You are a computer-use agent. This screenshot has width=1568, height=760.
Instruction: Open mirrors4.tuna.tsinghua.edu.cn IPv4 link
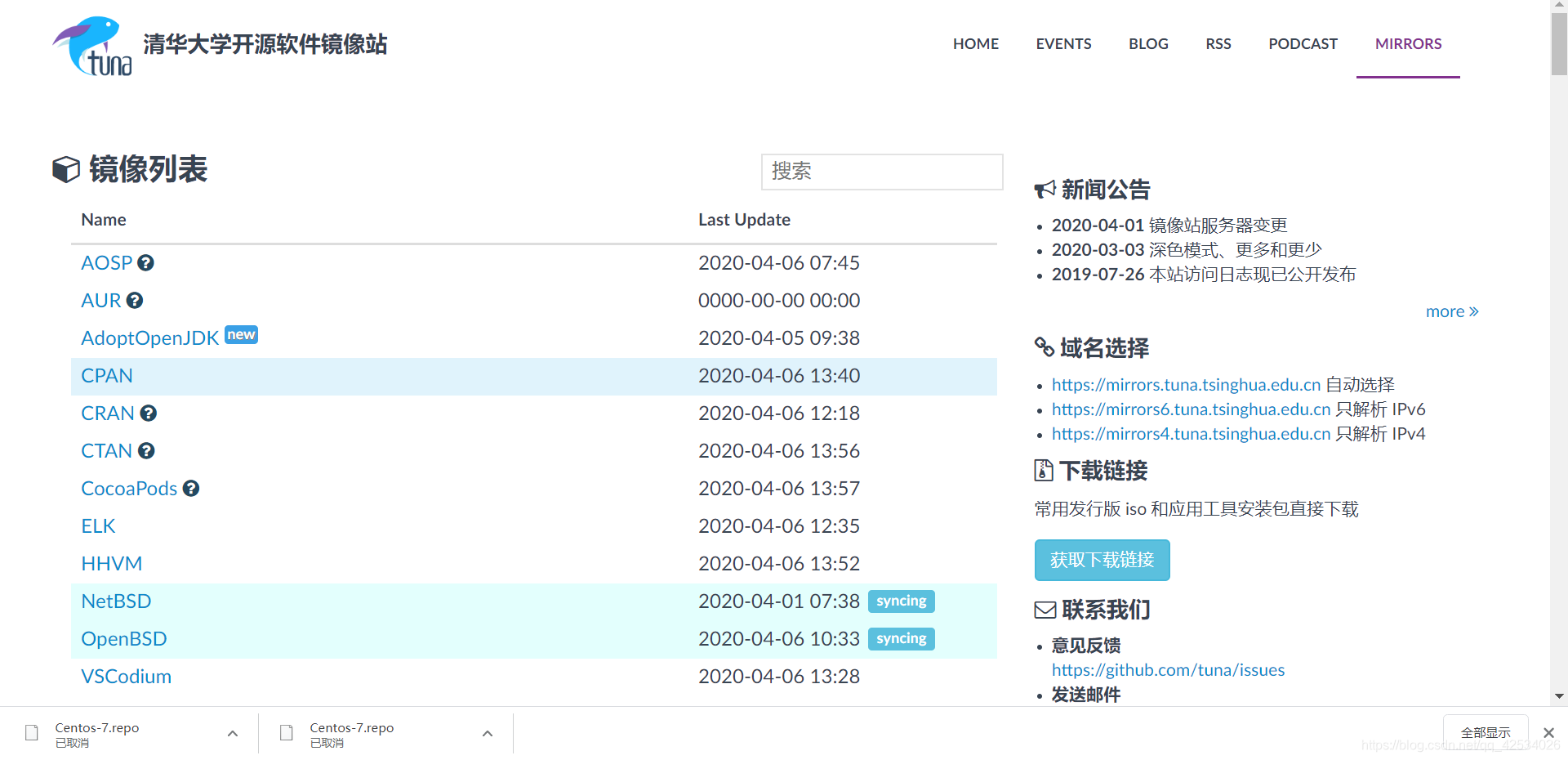[x=1191, y=434]
